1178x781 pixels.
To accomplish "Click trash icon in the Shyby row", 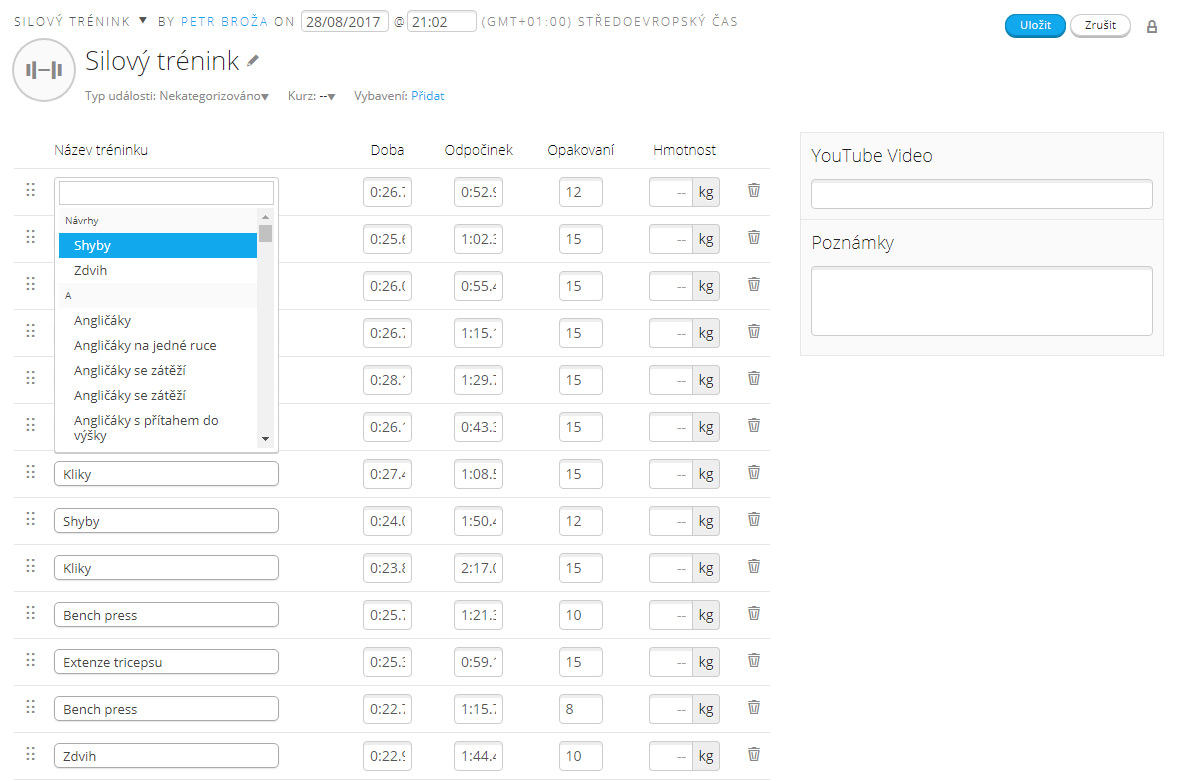I will (x=754, y=519).
